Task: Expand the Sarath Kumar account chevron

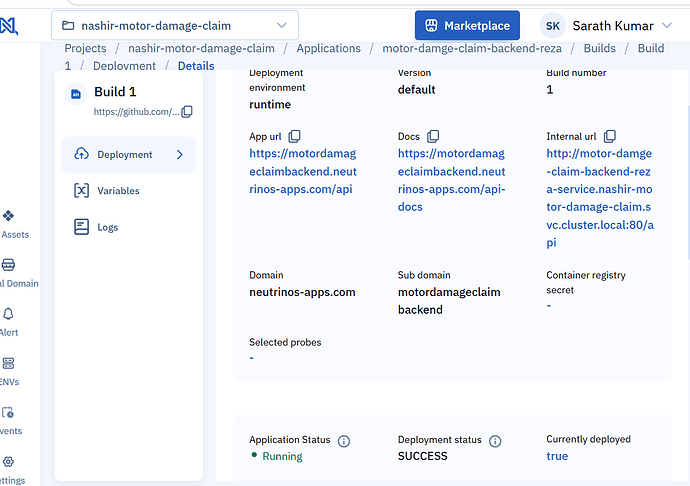Action: 667,26
